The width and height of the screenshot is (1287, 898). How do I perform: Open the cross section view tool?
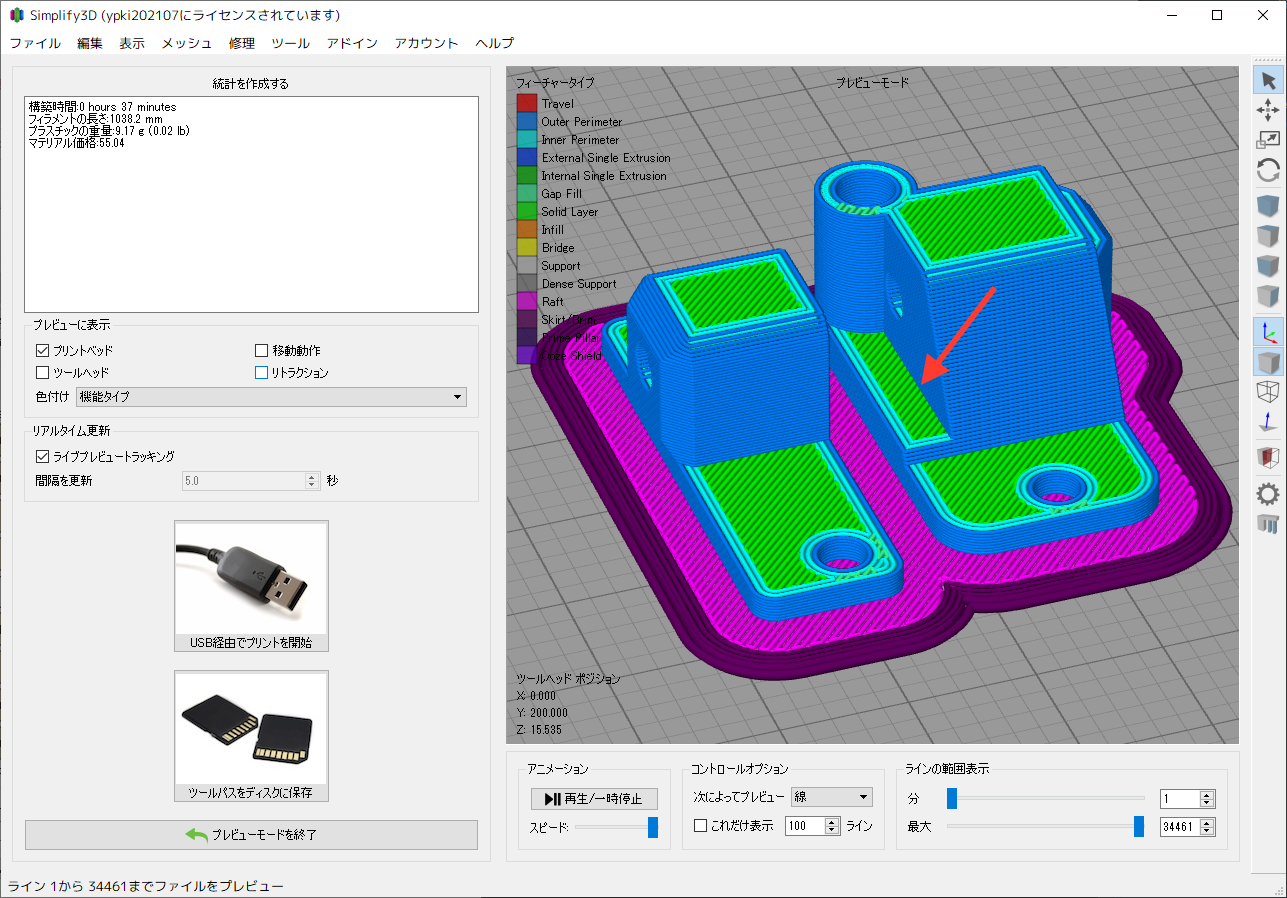pyautogui.click(x=1268, y=457)
